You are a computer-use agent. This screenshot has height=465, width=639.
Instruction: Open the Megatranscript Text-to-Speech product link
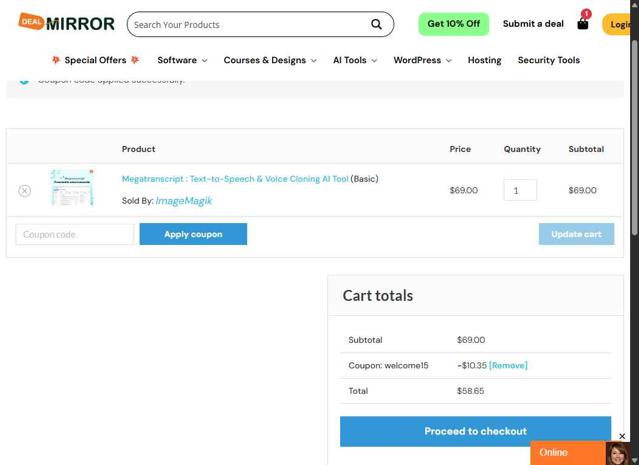click(235, 179)
